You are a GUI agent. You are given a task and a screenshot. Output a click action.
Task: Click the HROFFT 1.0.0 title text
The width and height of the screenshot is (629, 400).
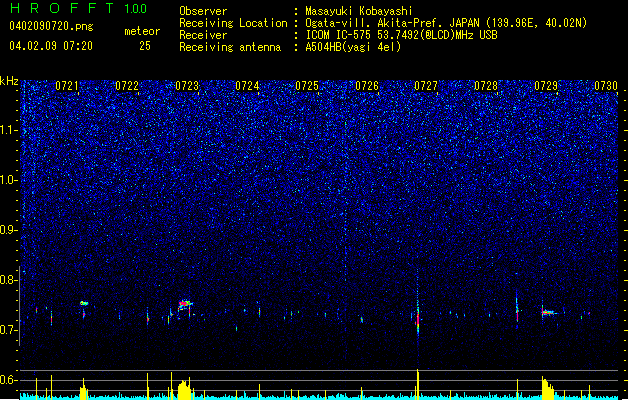tap(78, 8)
